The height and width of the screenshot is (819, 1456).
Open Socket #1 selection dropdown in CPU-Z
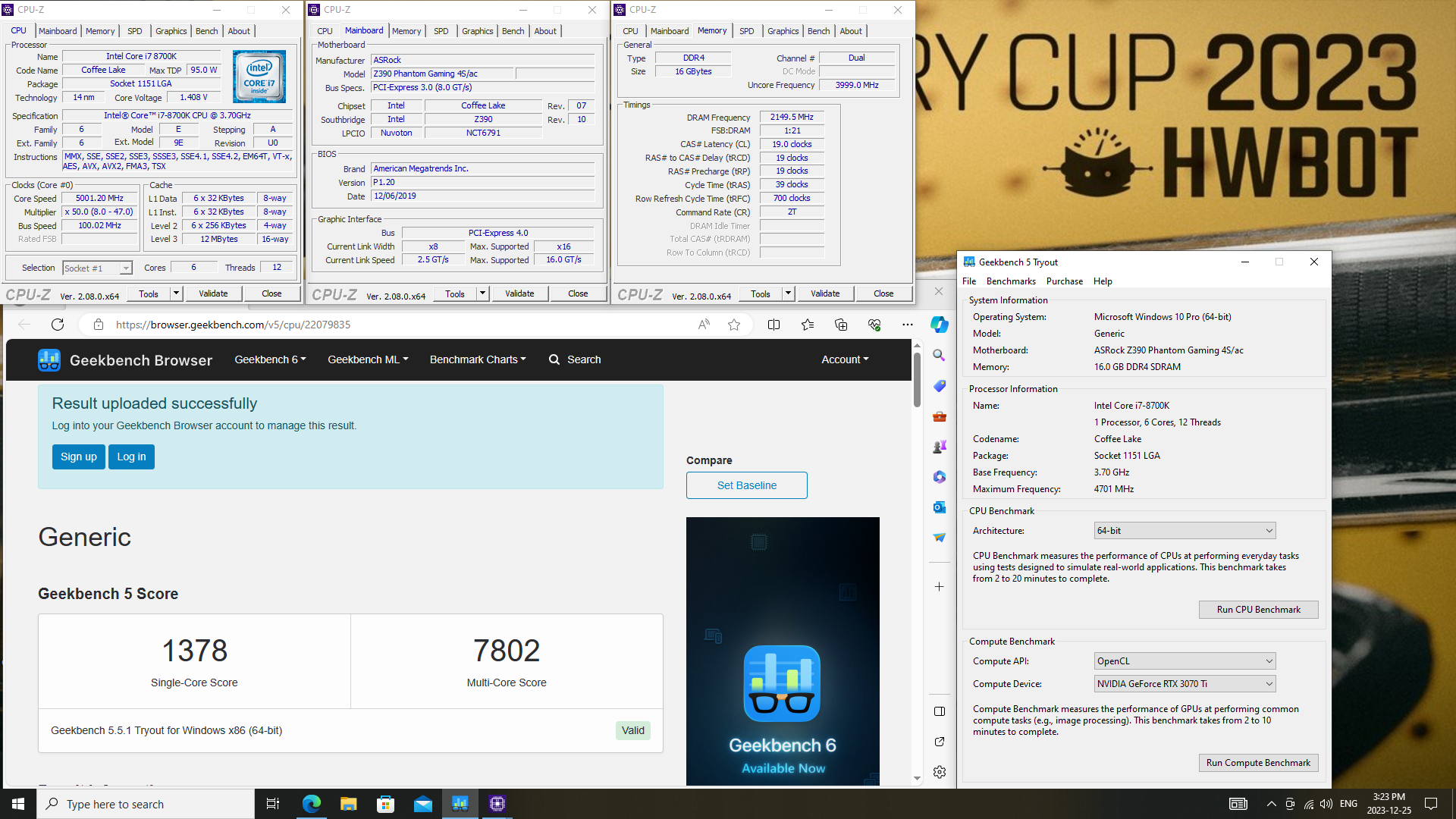pyautogui.click(x=97, y=268)
